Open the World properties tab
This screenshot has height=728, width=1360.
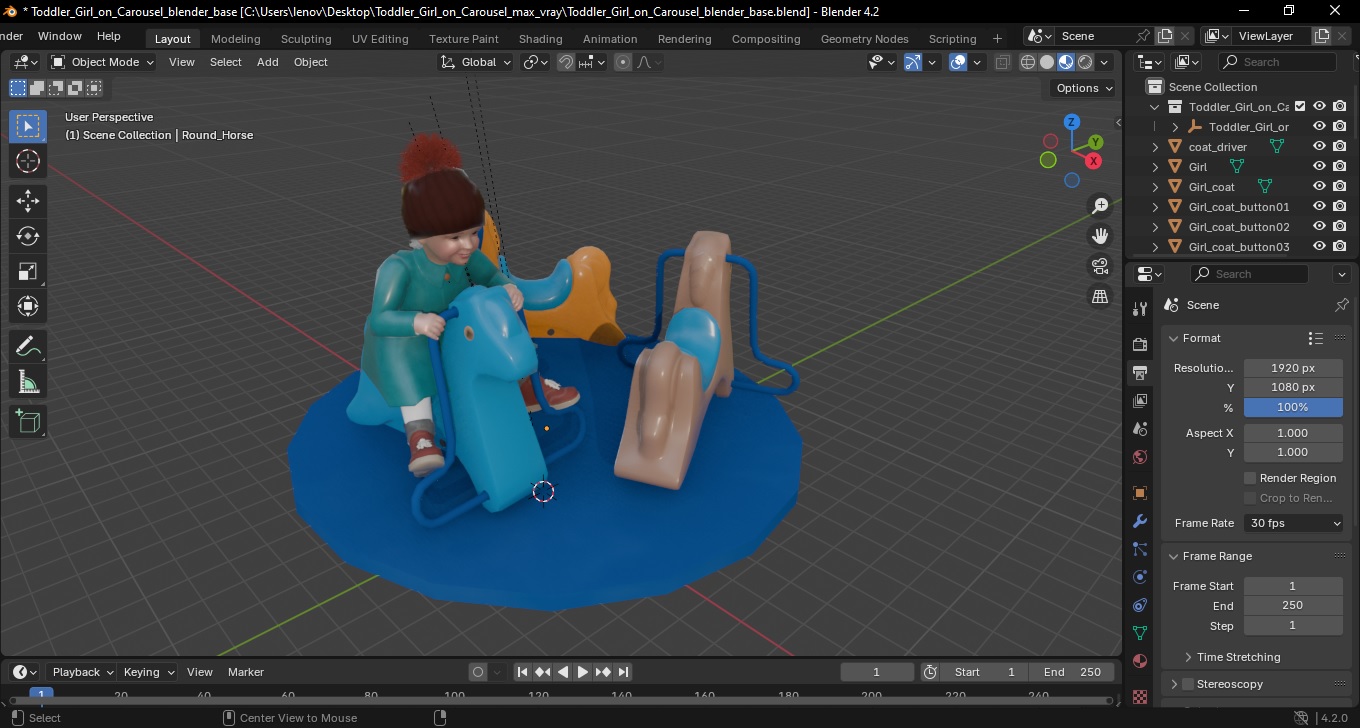pyautogui.click(x=1139, y=457)
